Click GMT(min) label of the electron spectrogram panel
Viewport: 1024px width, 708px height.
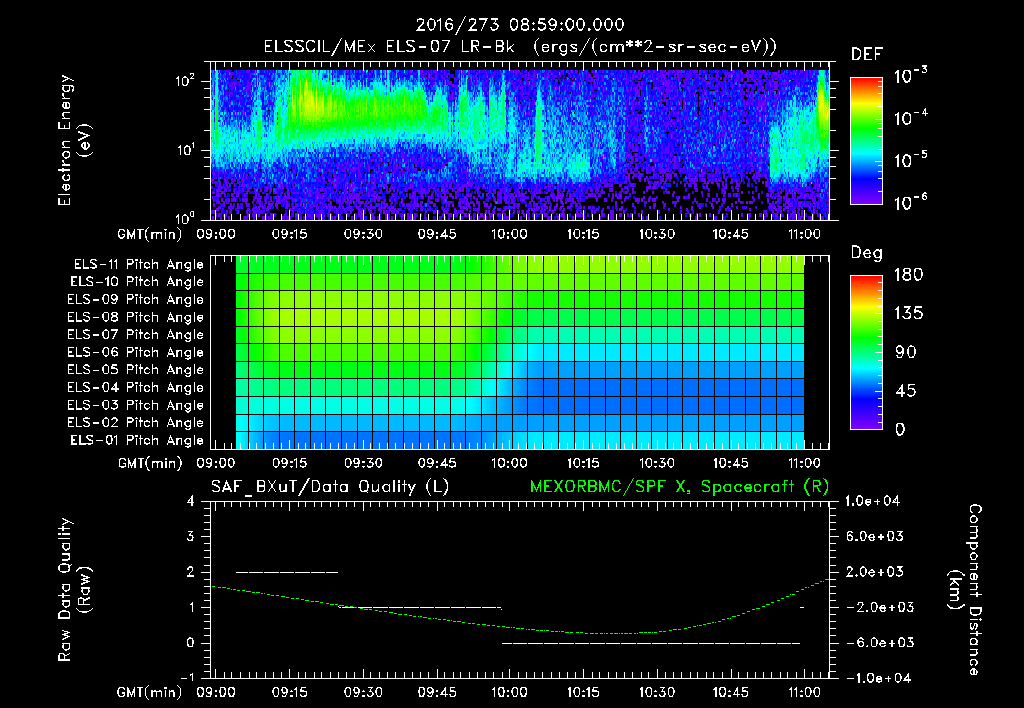(x=150, y=234)
